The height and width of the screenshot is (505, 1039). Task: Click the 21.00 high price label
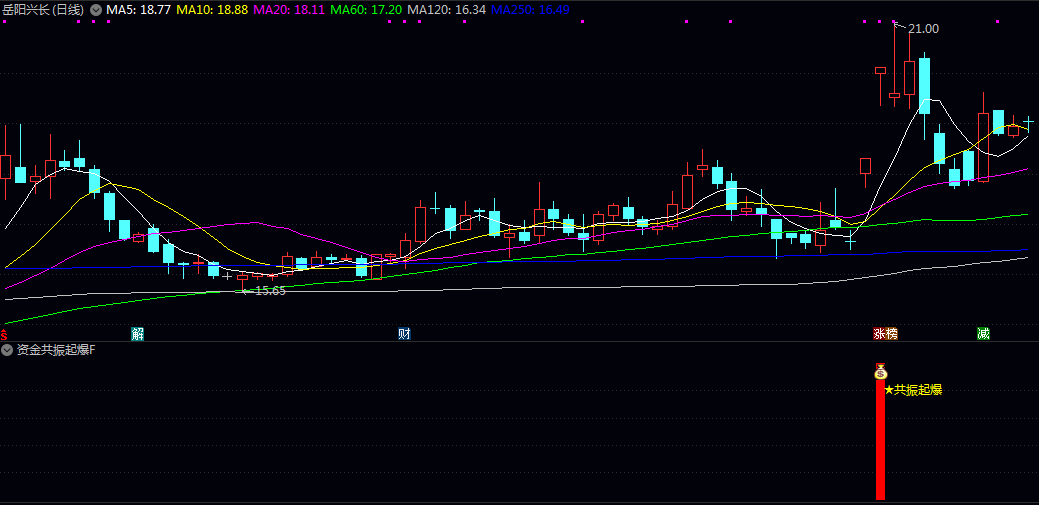pos(923,28)
